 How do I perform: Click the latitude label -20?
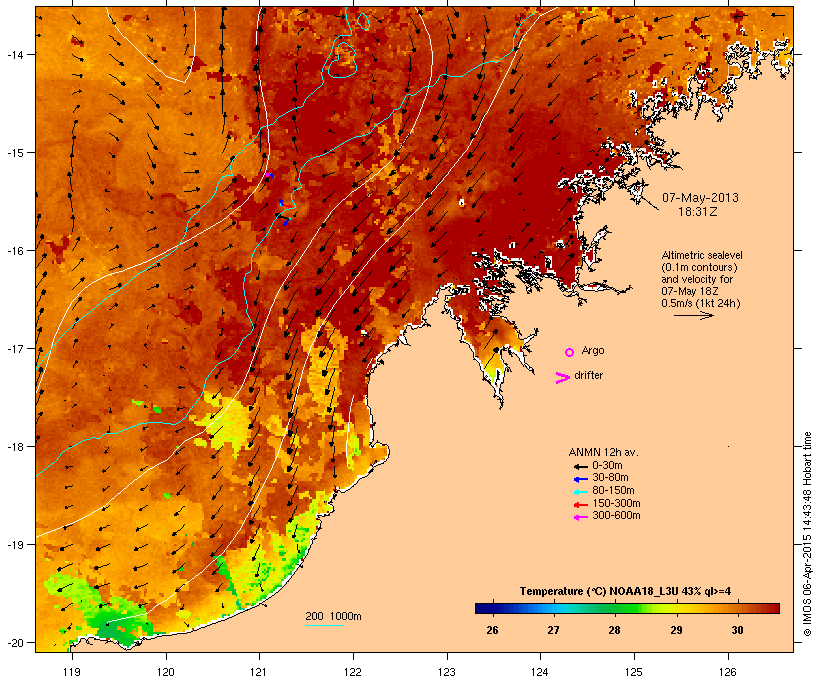coord(14,642)
